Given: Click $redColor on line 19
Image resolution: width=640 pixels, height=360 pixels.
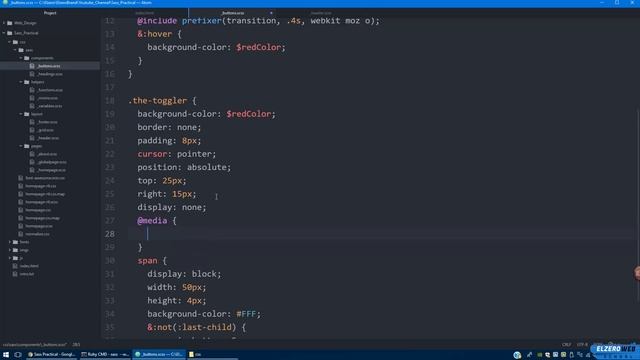Looking at the screenshot, I should click(249, 114).
